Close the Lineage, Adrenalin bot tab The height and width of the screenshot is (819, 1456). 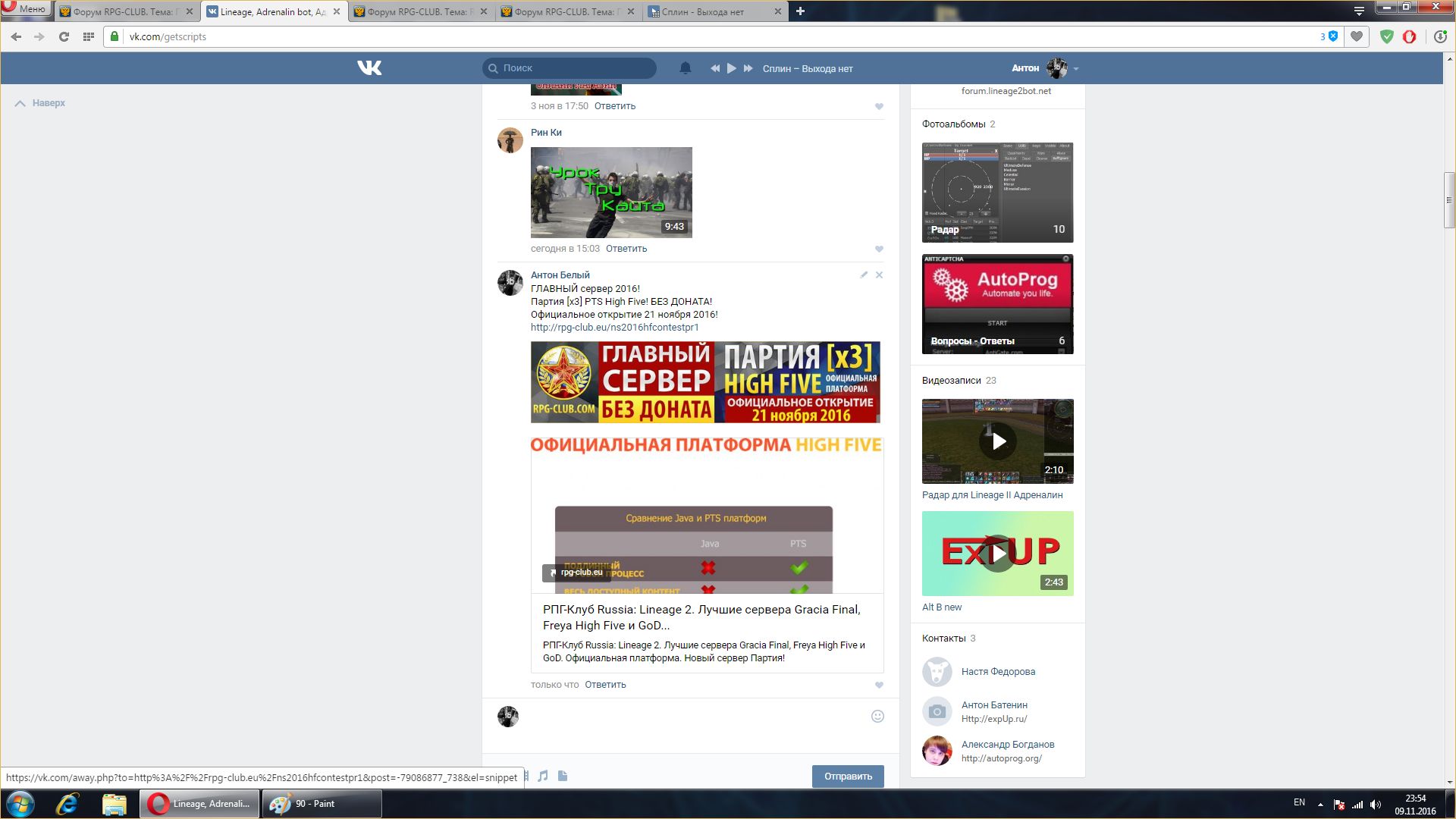[337, 11]
